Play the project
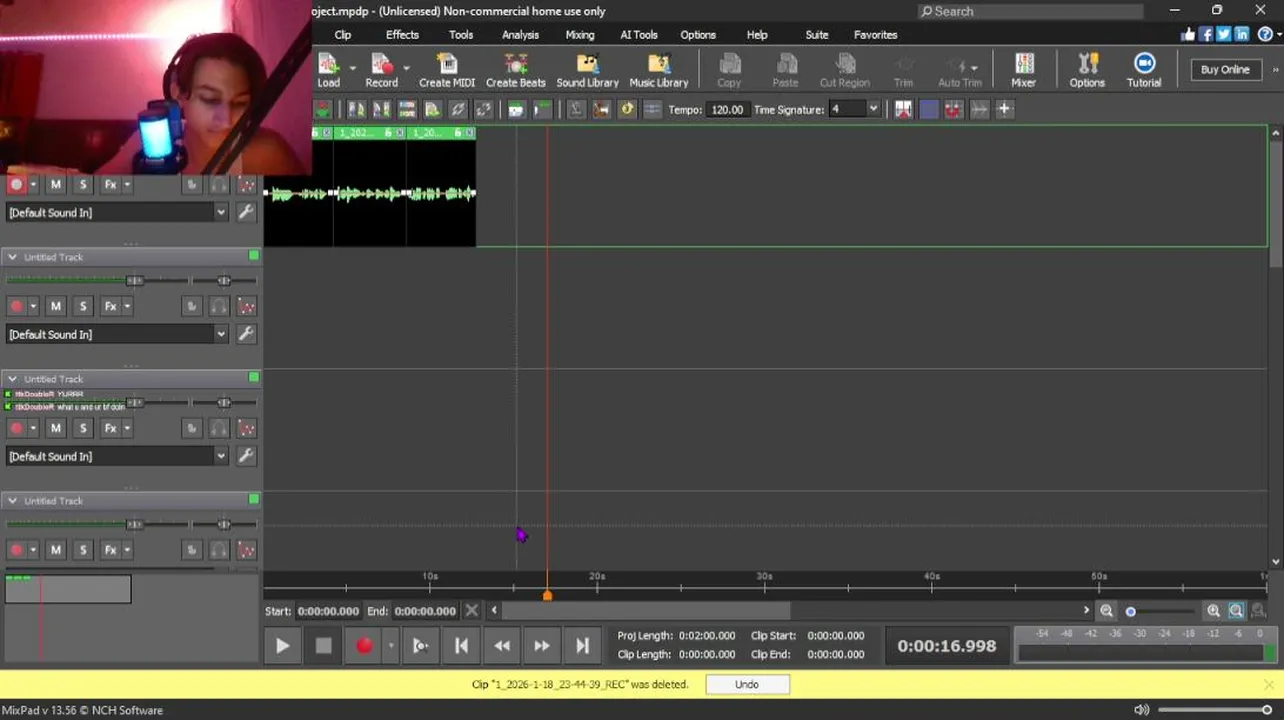The height and width of the screenshot is (720, 1284). click(283, 646)
